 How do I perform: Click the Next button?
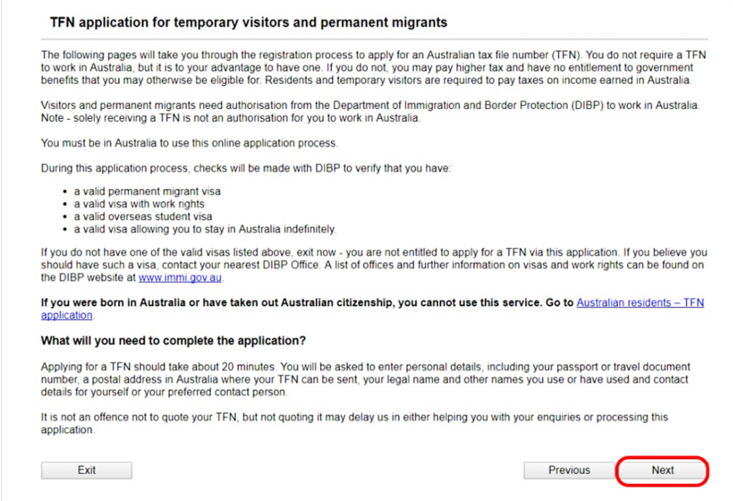point(662,470)
